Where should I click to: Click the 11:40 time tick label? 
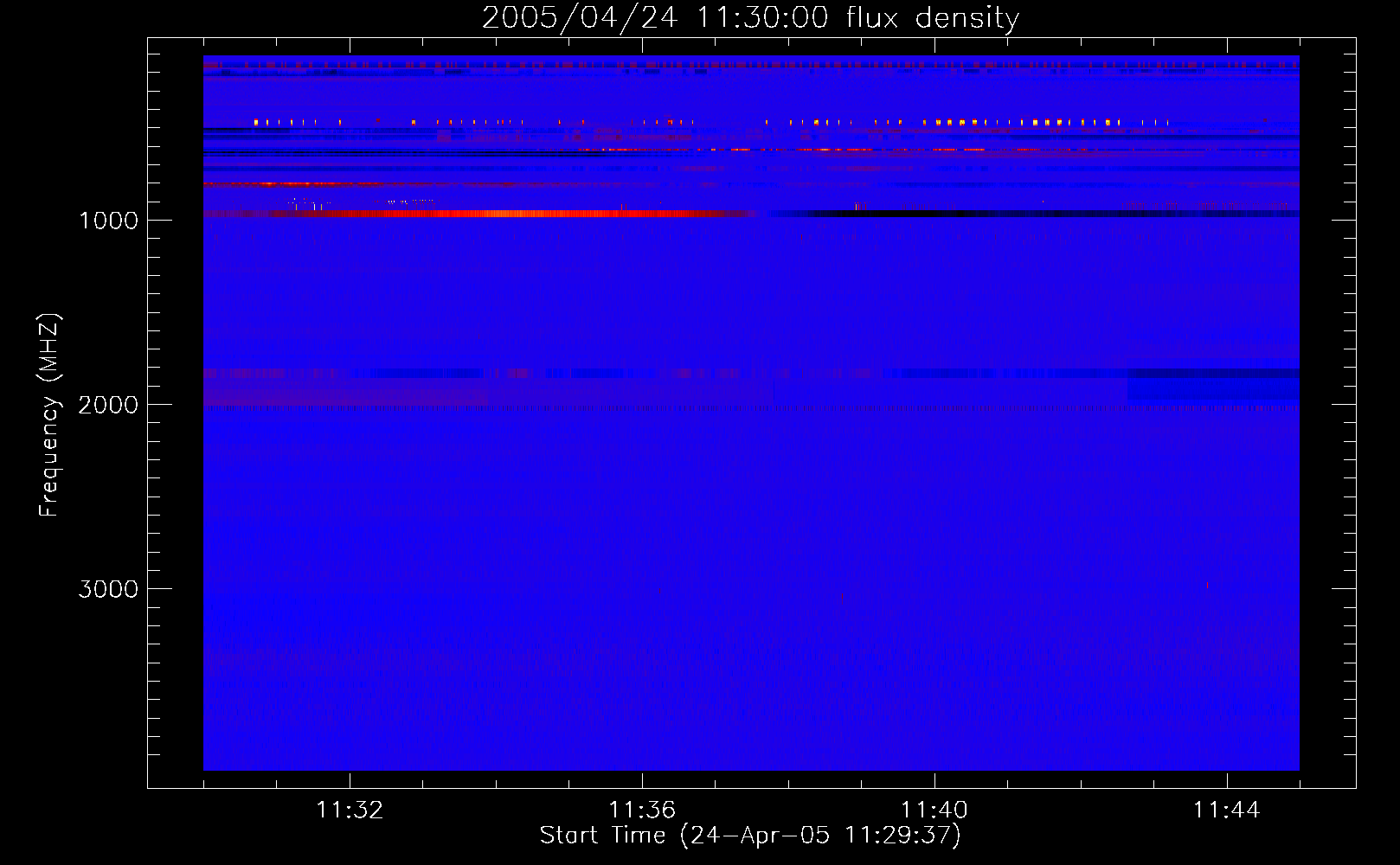tap(934, 811)
